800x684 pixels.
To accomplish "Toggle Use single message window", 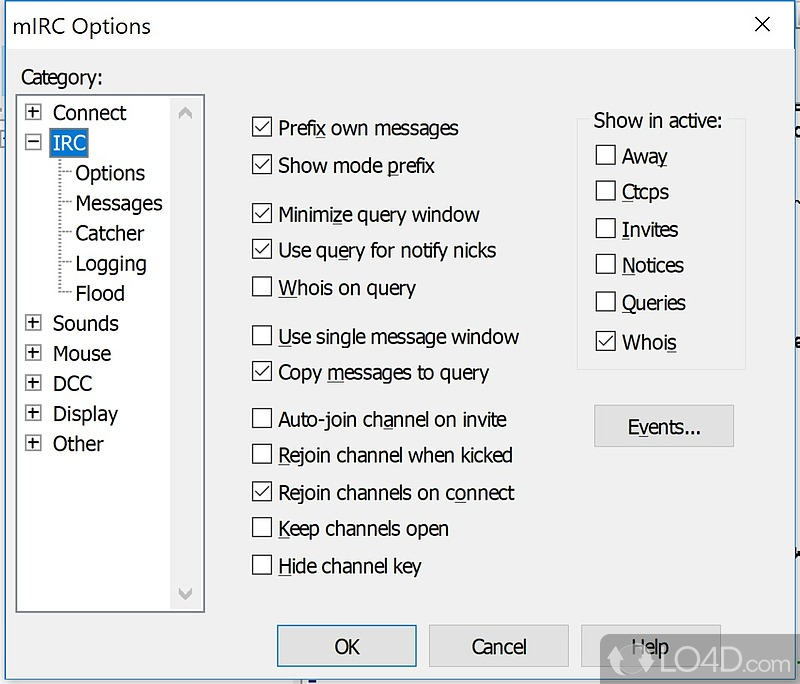I will [x=262, y=336].
